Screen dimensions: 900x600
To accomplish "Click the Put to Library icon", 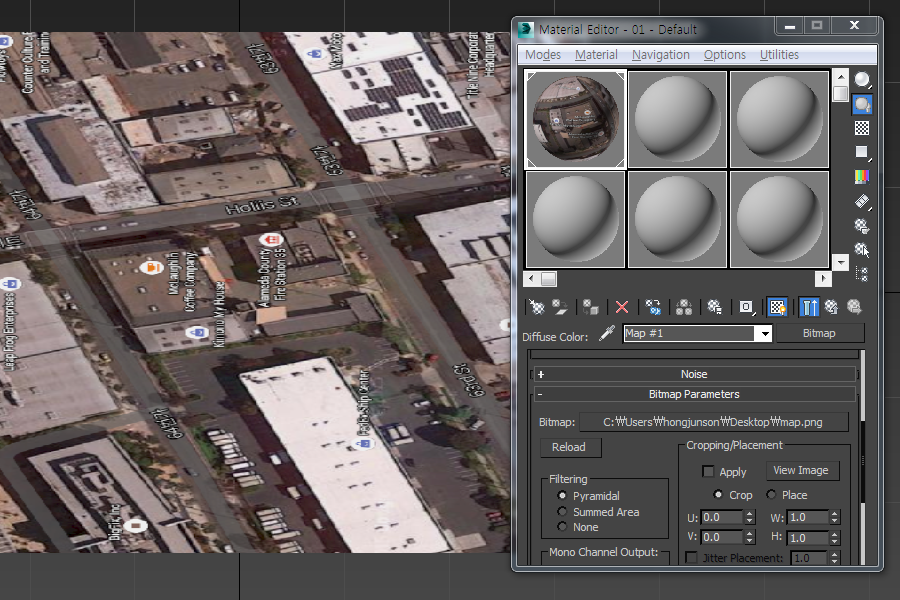I will pyautogui.click(x=715, y=307).
